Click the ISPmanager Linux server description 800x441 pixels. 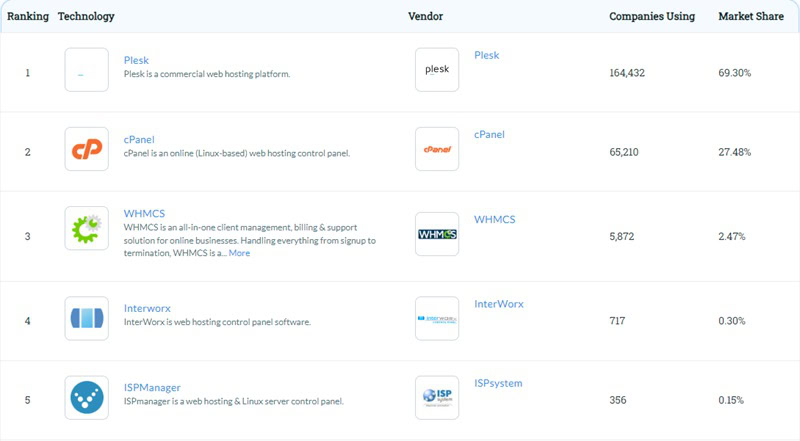click(234, 401)
